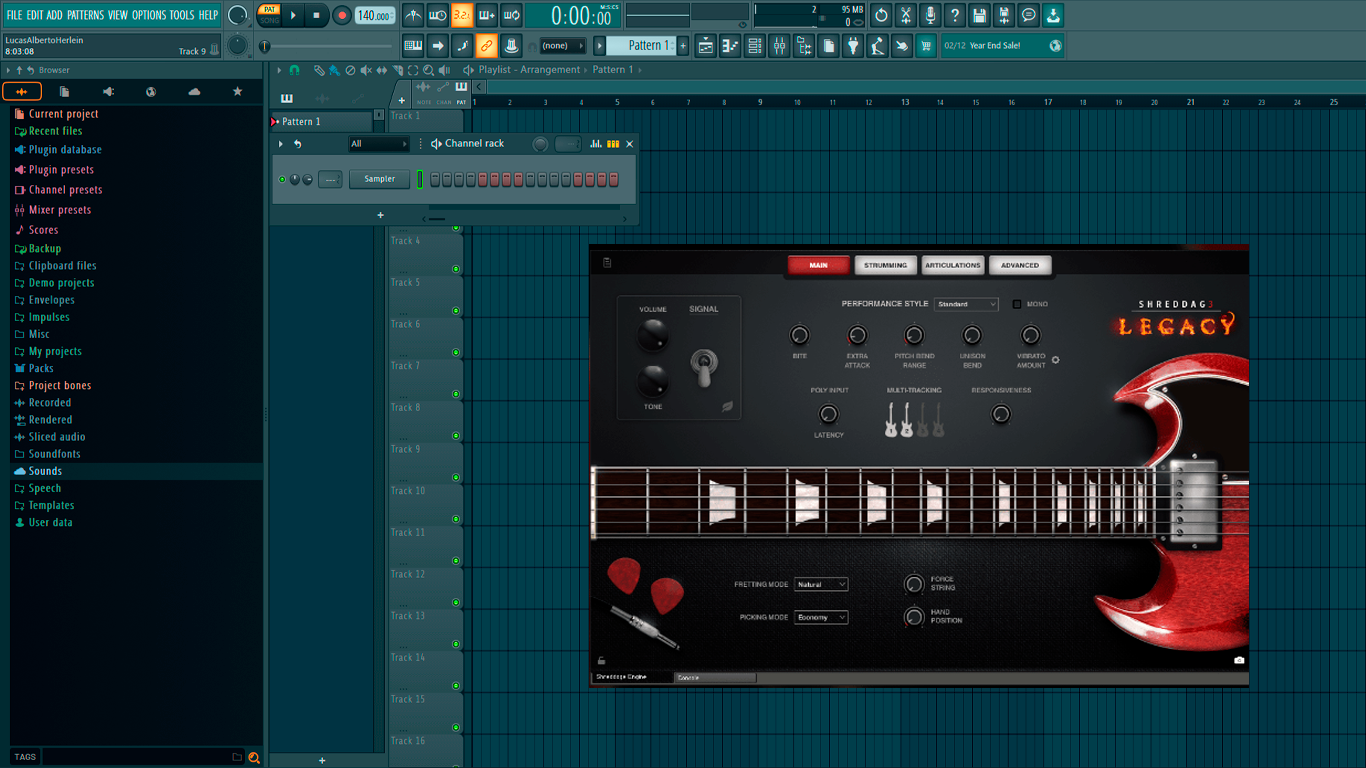The height and width of the screenshot is (768, 1366).
Task: Open Mixer presets in browser
Action: (x=60, y=210)
